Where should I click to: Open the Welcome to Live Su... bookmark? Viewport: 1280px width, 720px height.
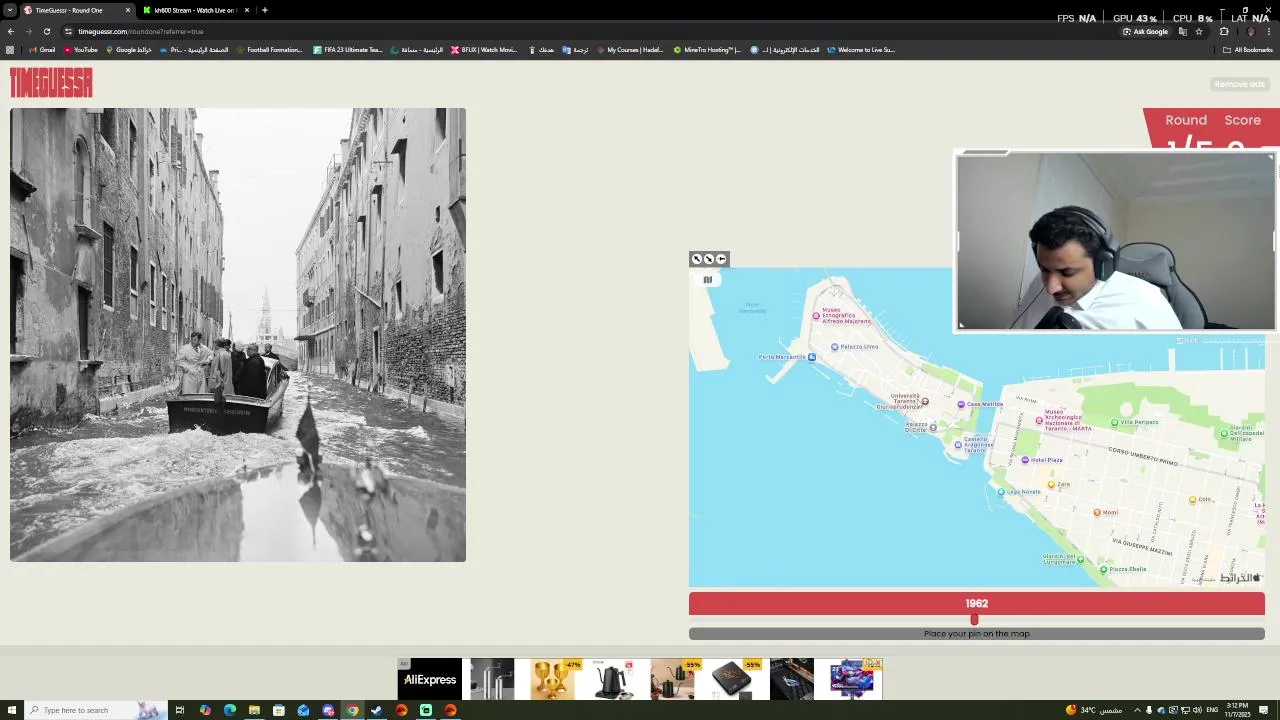861,50
